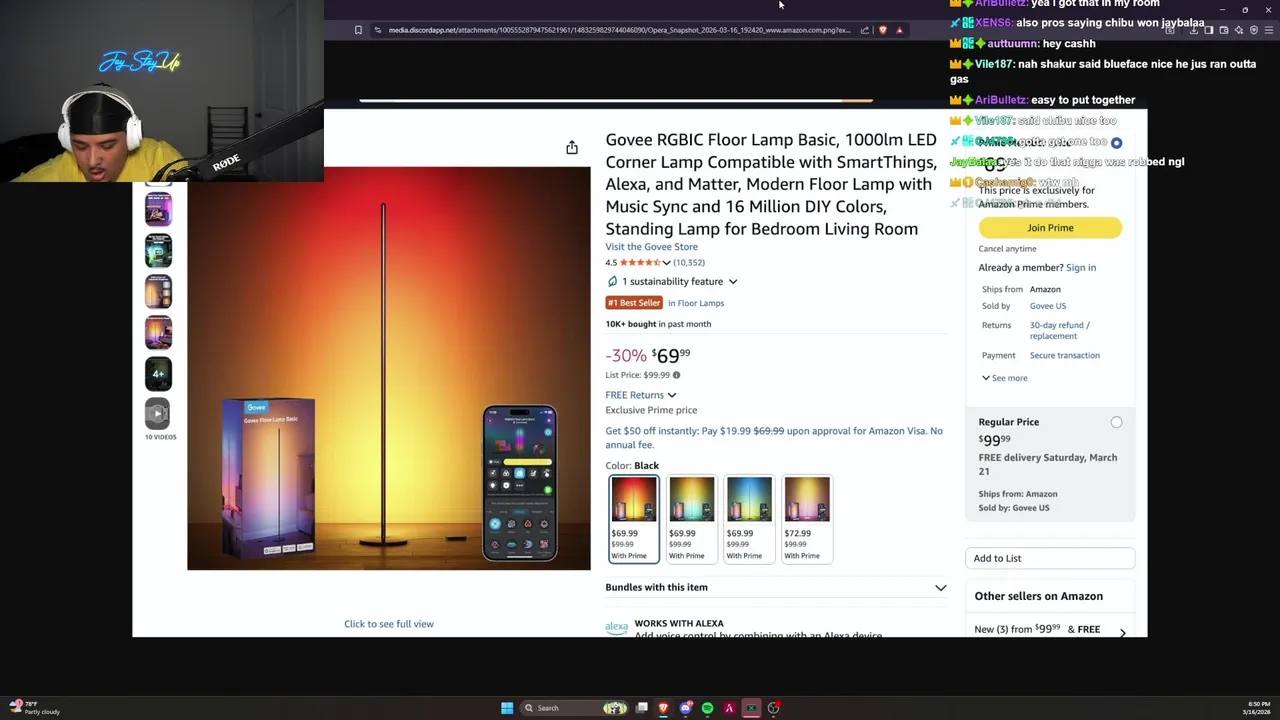Open the taskbar clock showing 8:50 PM
This screenshot has width=1280, height=720.
[x=1258, y=708]
